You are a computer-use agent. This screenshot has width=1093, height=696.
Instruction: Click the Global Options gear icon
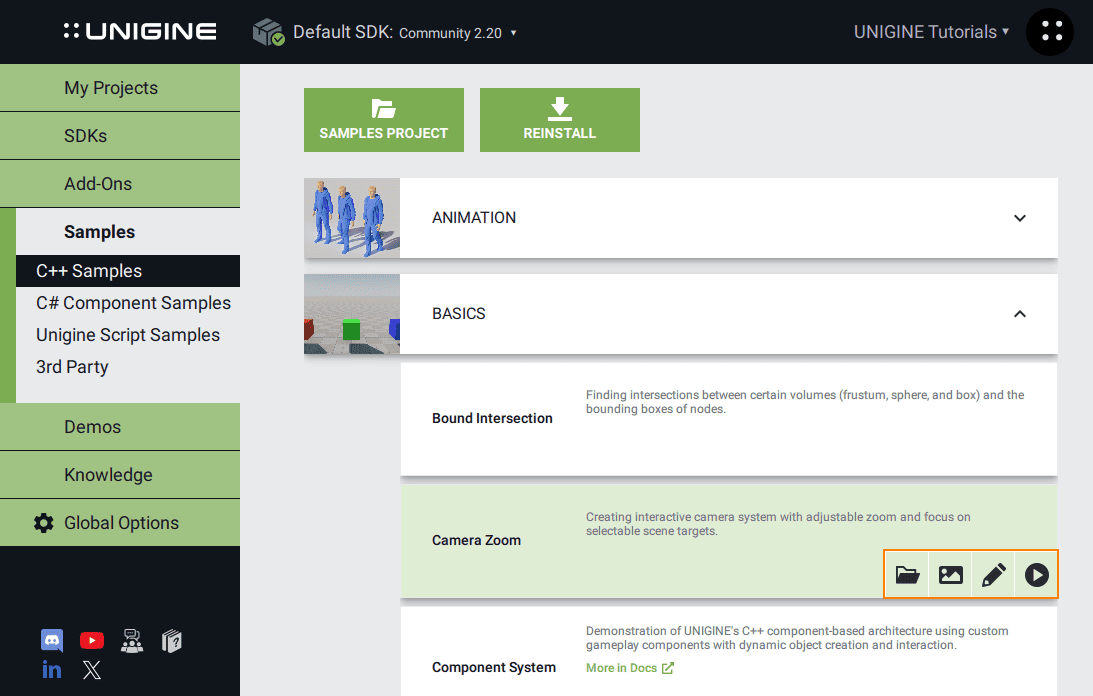[x=44, y=523]
